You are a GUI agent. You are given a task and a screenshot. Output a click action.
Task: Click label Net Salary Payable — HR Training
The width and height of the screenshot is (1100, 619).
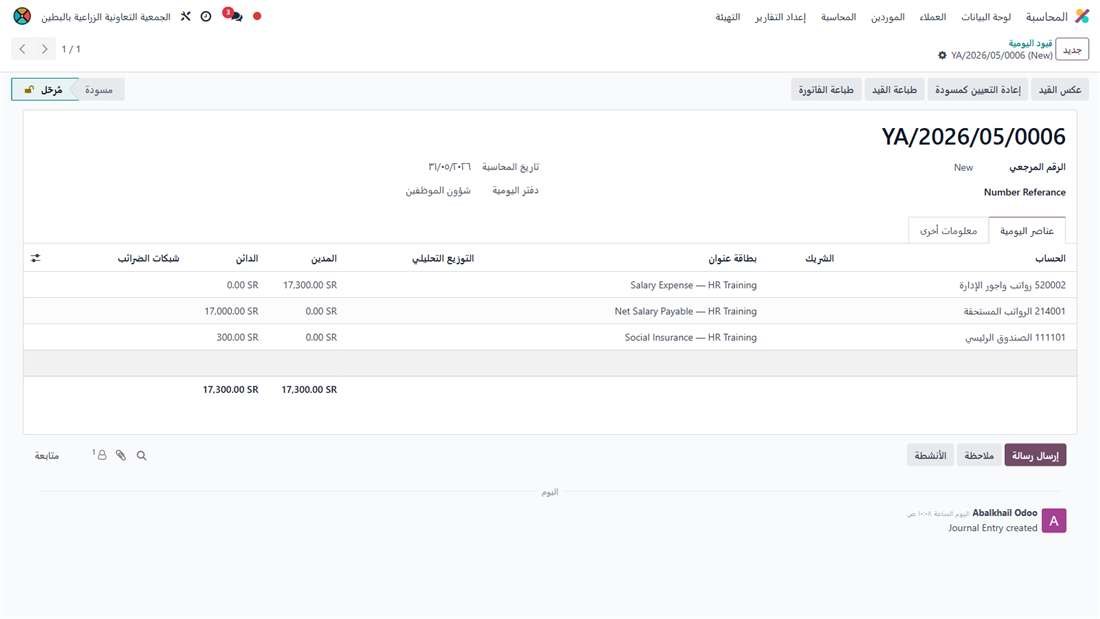685,312
